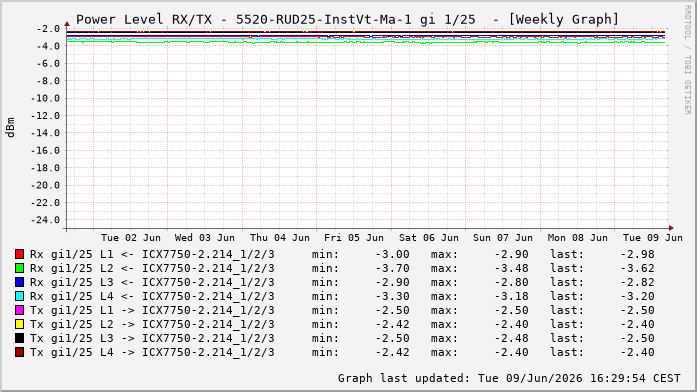
Task: Click the -24.0 y-axis tick label
Action: point(45,220)
